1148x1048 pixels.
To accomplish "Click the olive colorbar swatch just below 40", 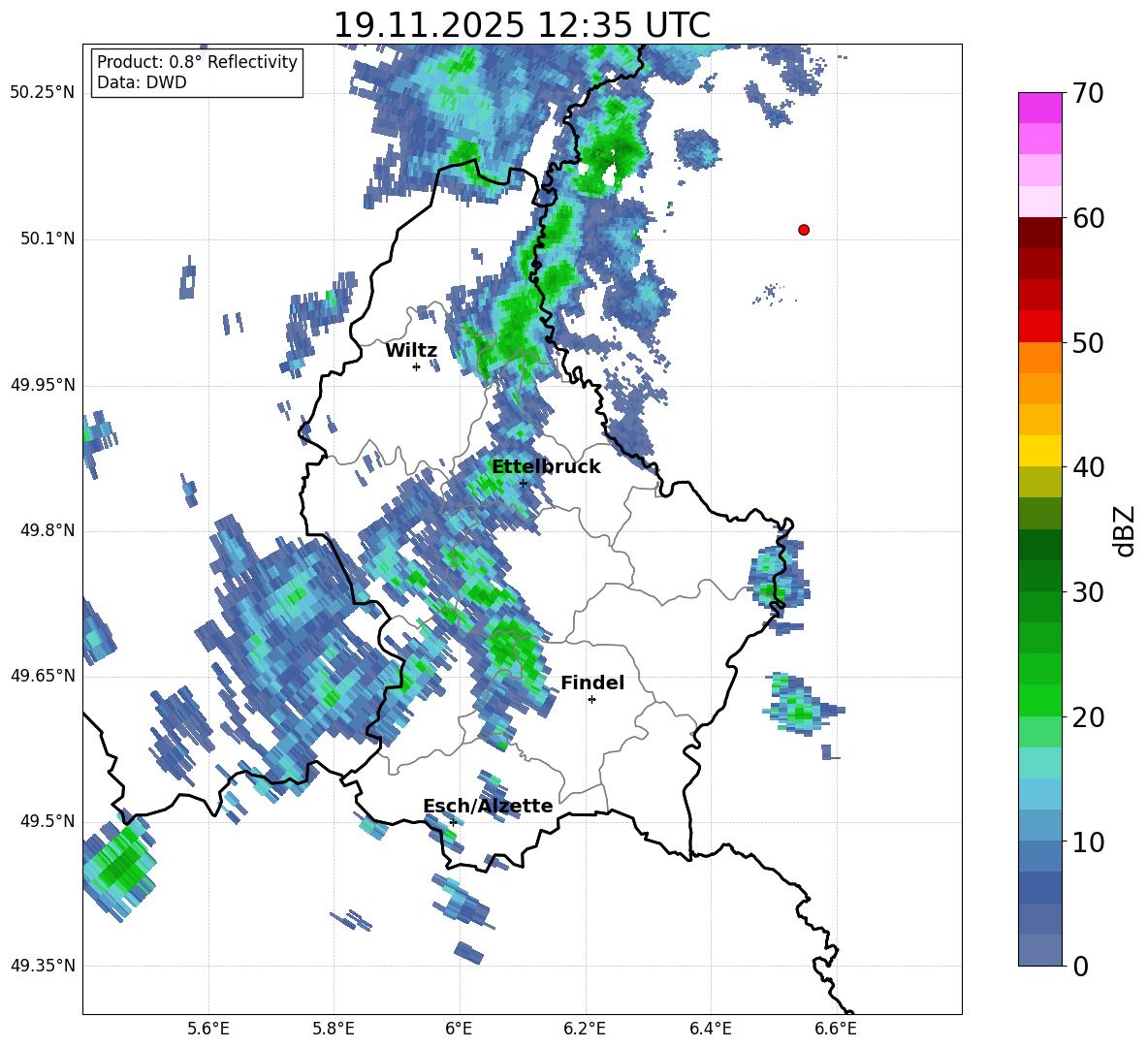I will coord(1039,482).
